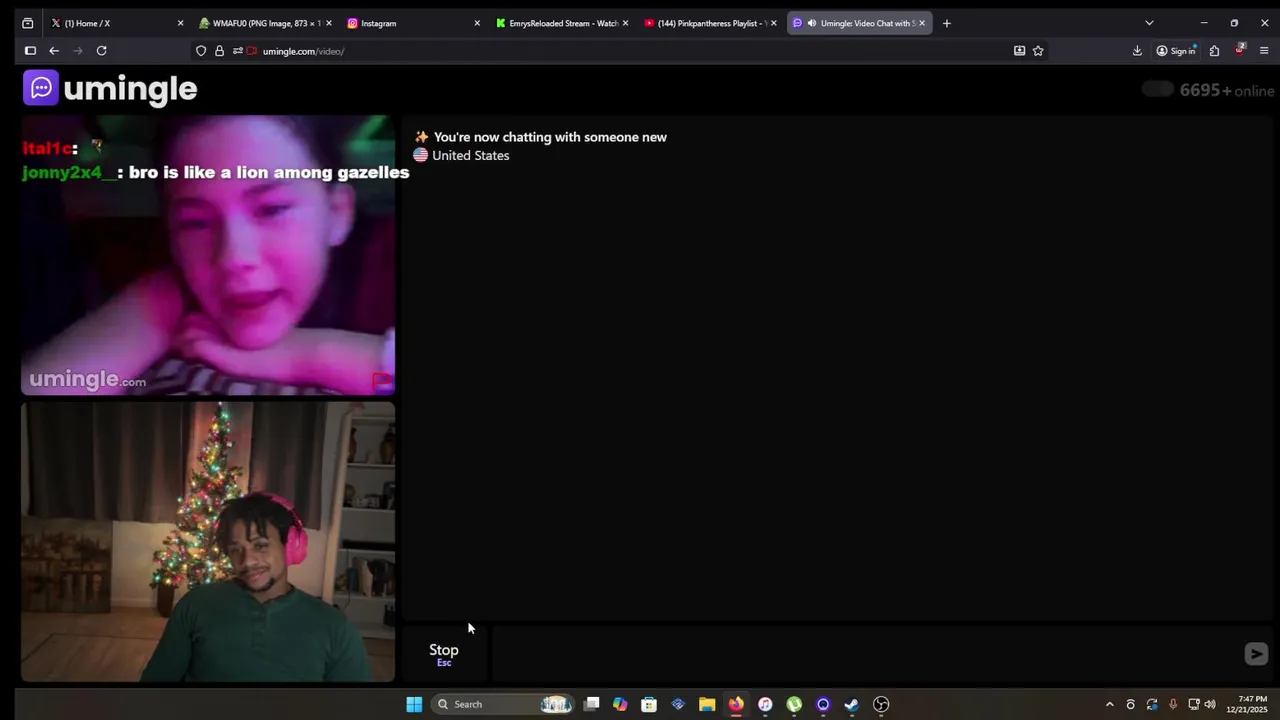This screenshot has width=1280, height=720.
Task: Open iTunes music app on taskbar
Action: 765,704
